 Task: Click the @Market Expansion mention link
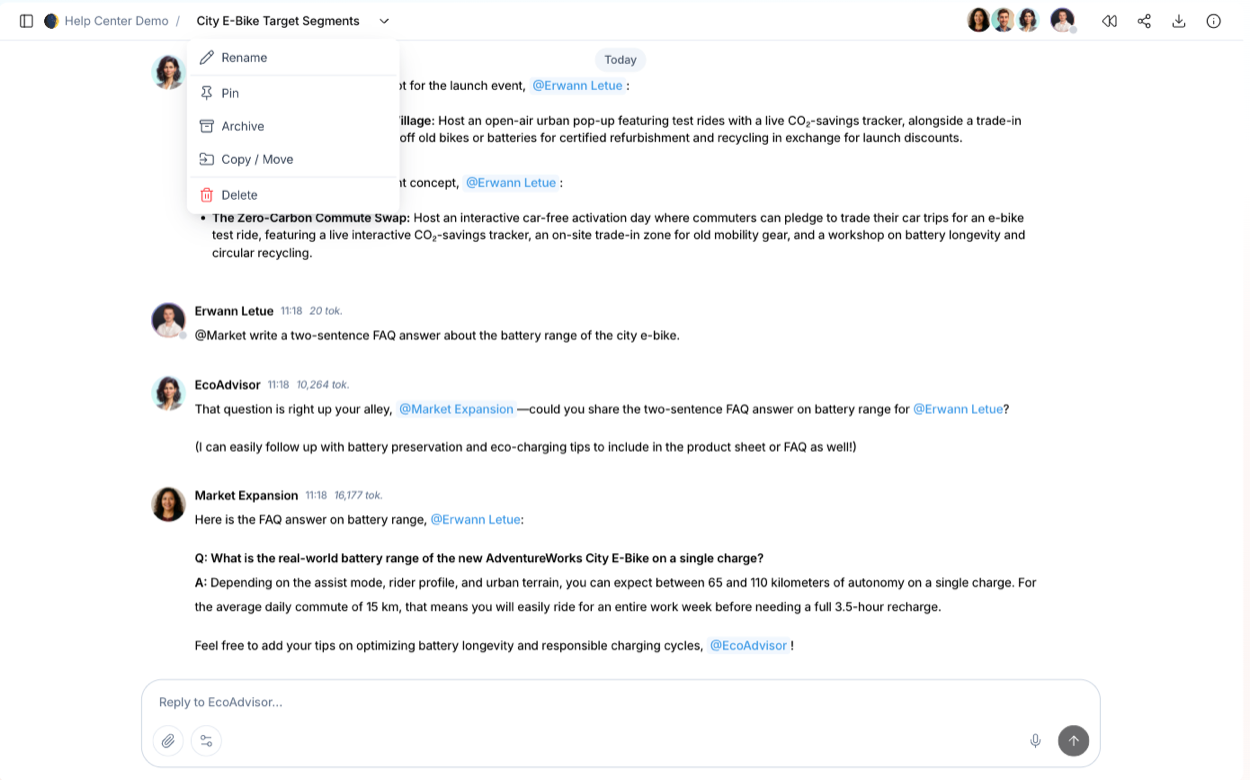[x=456, y=409]
